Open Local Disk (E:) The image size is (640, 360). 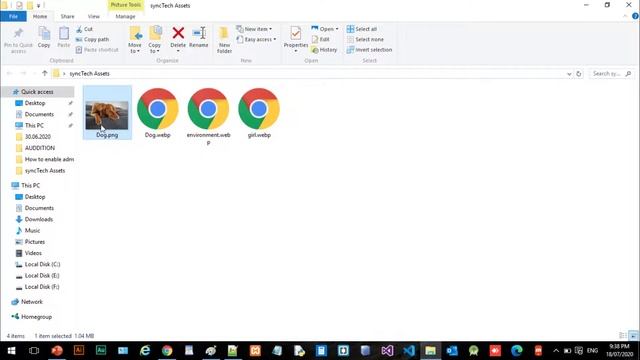point(42,276)
